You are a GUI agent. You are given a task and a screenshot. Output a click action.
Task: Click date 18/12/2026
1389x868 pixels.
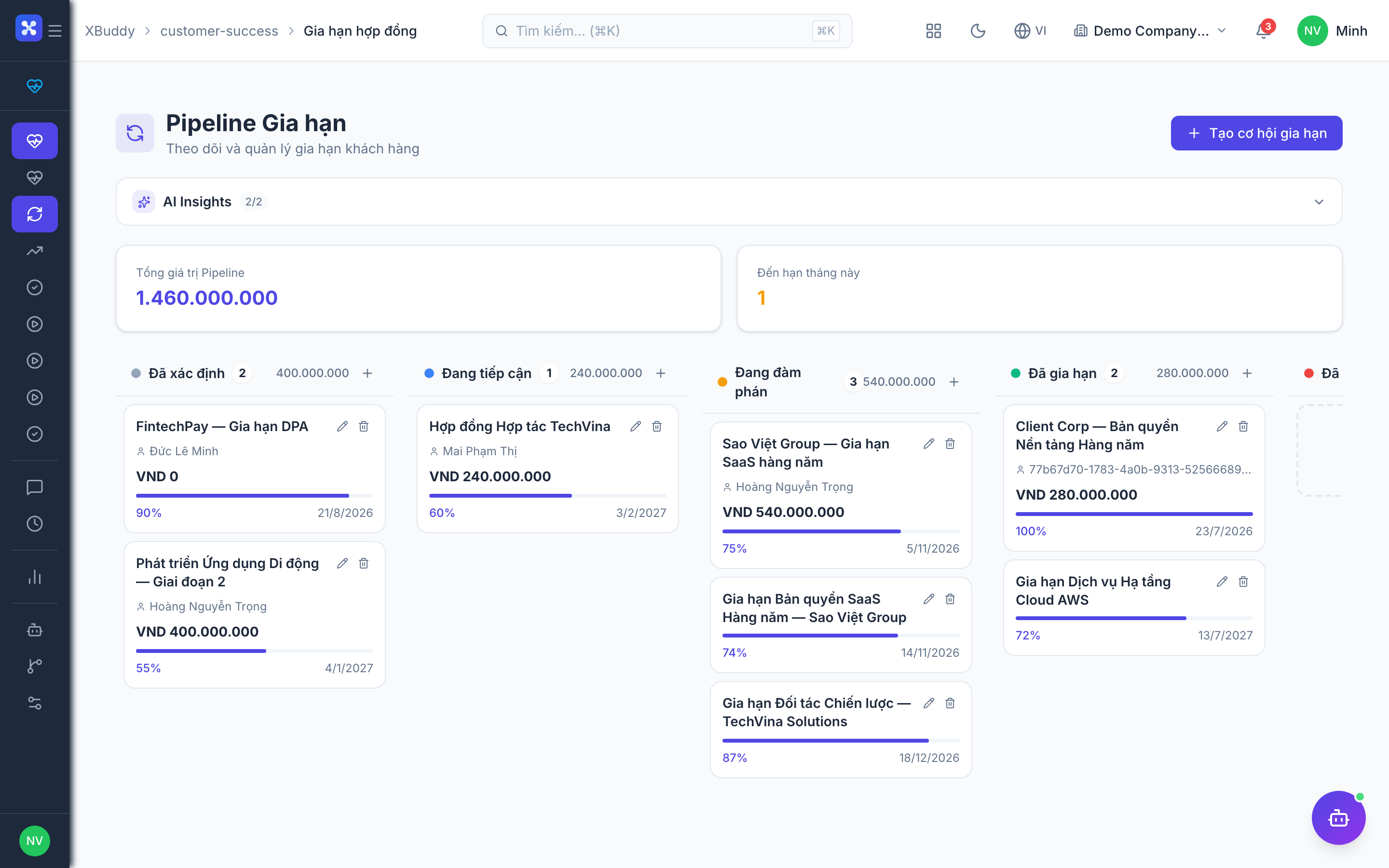point(929,758)
